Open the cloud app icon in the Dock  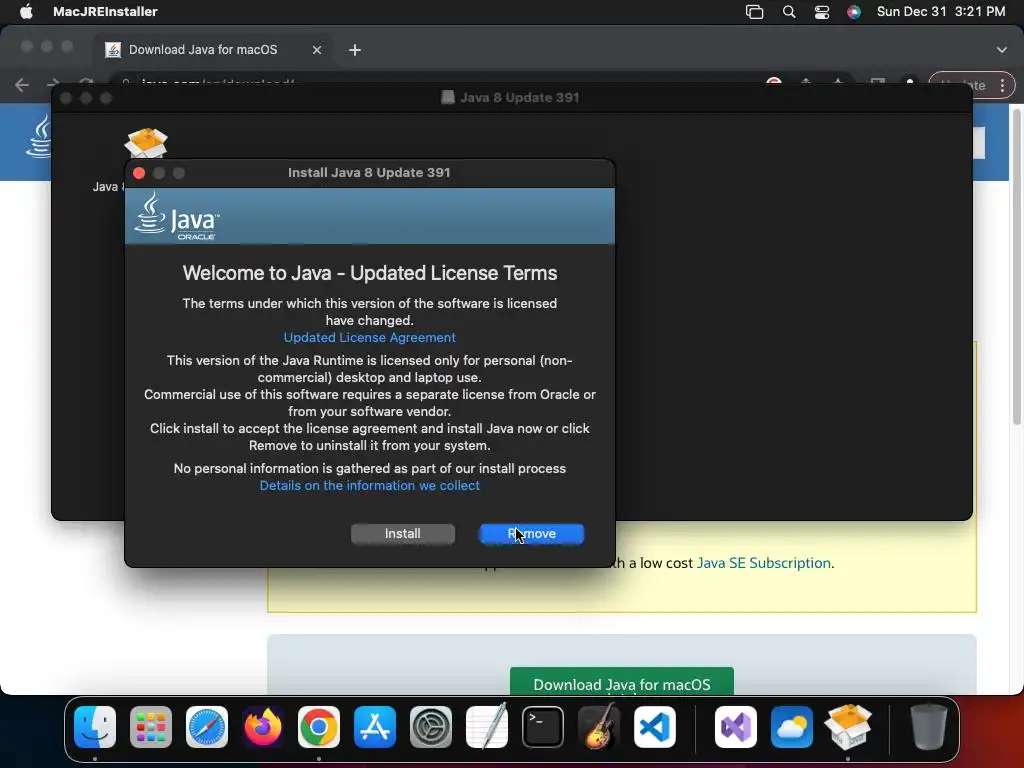[792, 727]
